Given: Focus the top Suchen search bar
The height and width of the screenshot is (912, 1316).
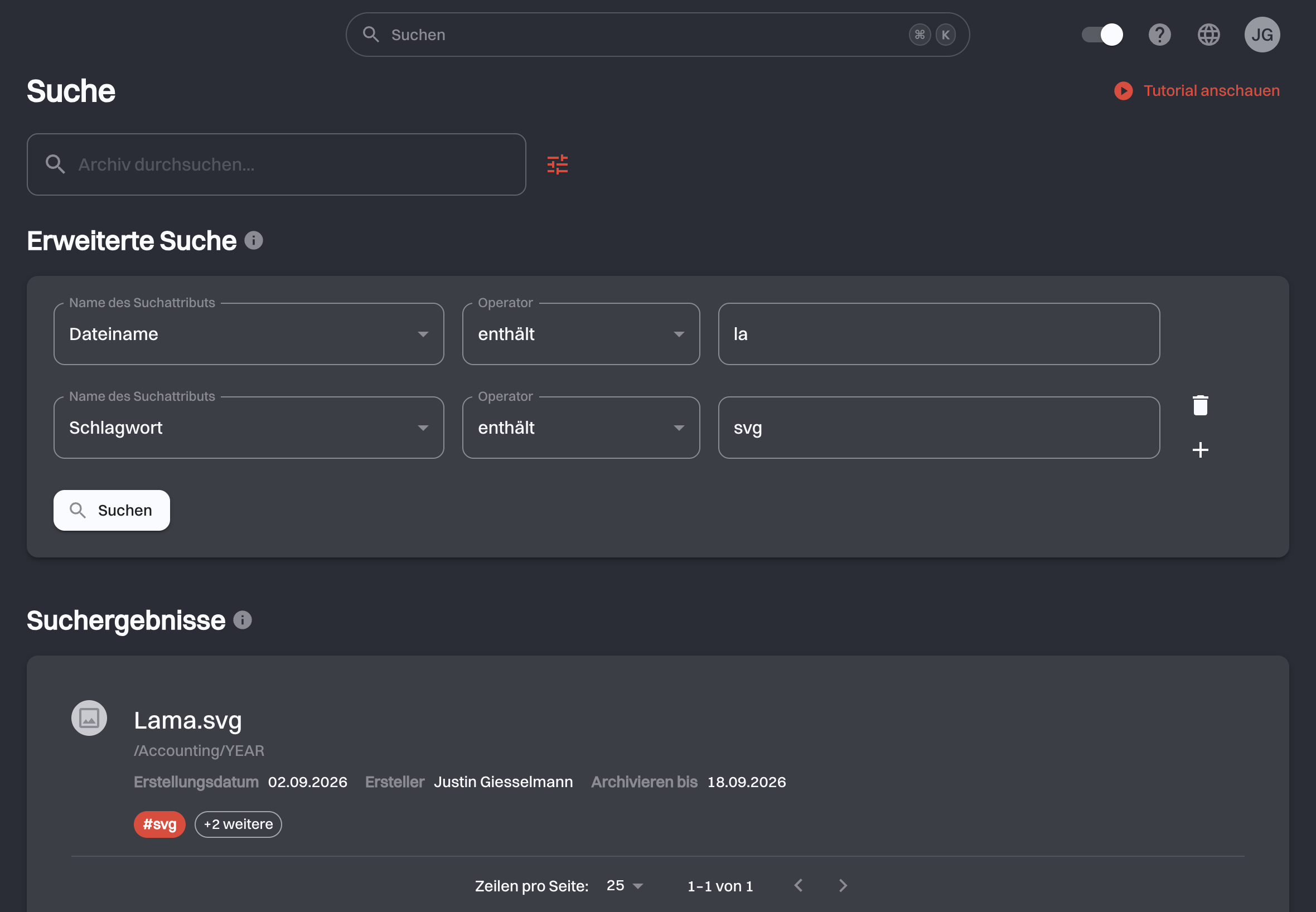Looking at the screenshot, I should tap(657, 35).
